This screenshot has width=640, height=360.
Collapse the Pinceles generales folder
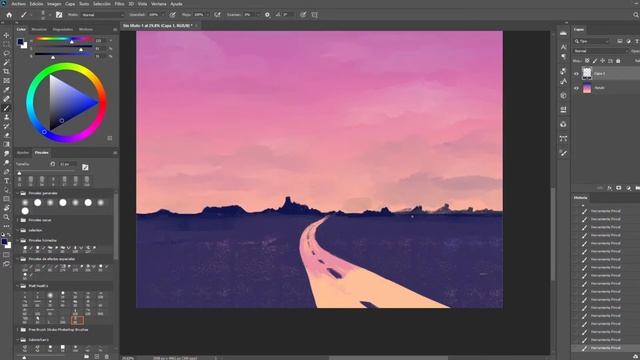[18, 193]
